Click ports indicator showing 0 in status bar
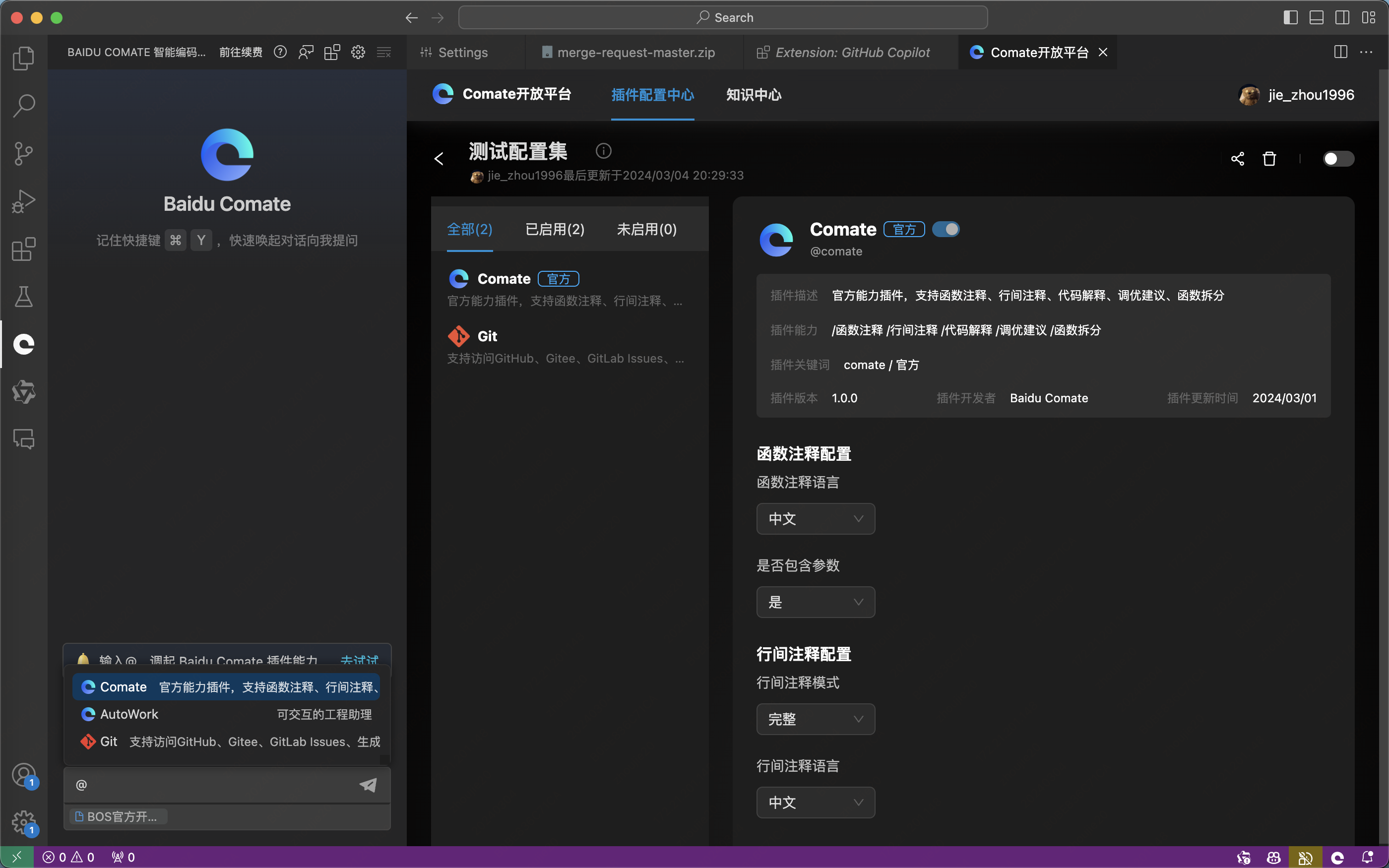 (x=124, y=857)
